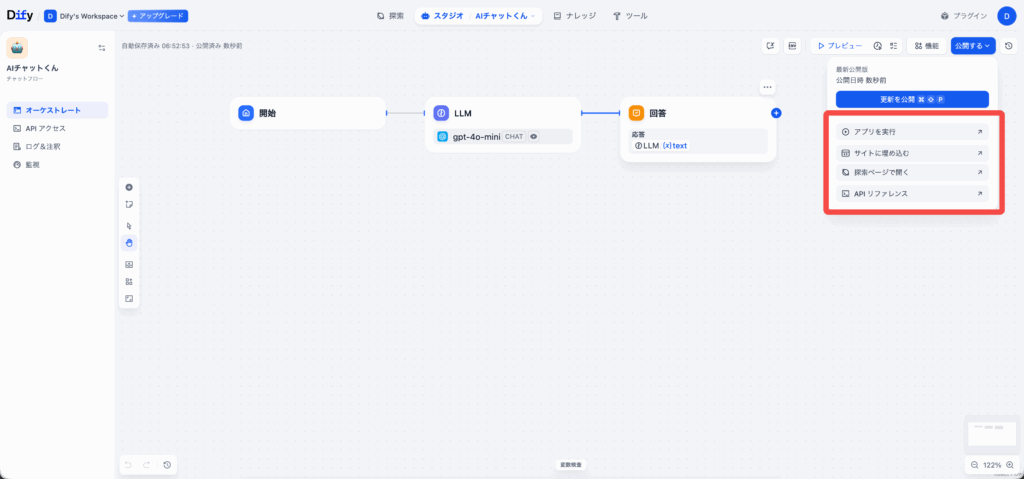The height and width of the screenshot is (479, 1024).
Task: Click the undo arrow icon
Action: point(128,465)
